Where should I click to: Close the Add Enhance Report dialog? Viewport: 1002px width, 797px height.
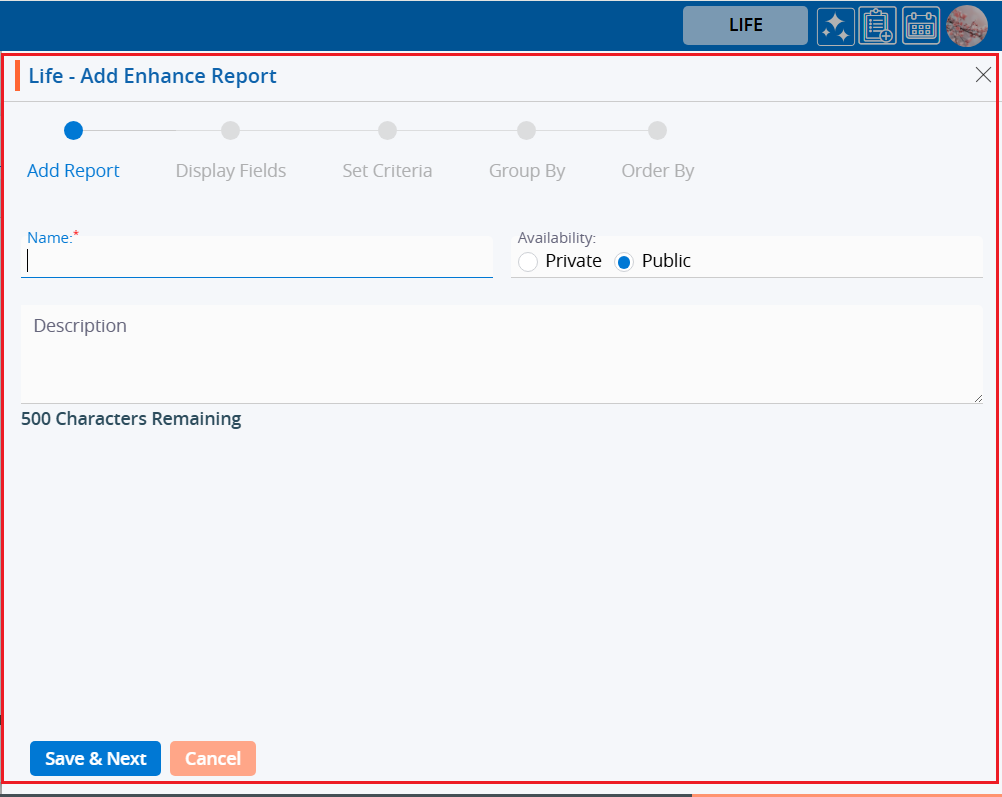tap(983, 75)
